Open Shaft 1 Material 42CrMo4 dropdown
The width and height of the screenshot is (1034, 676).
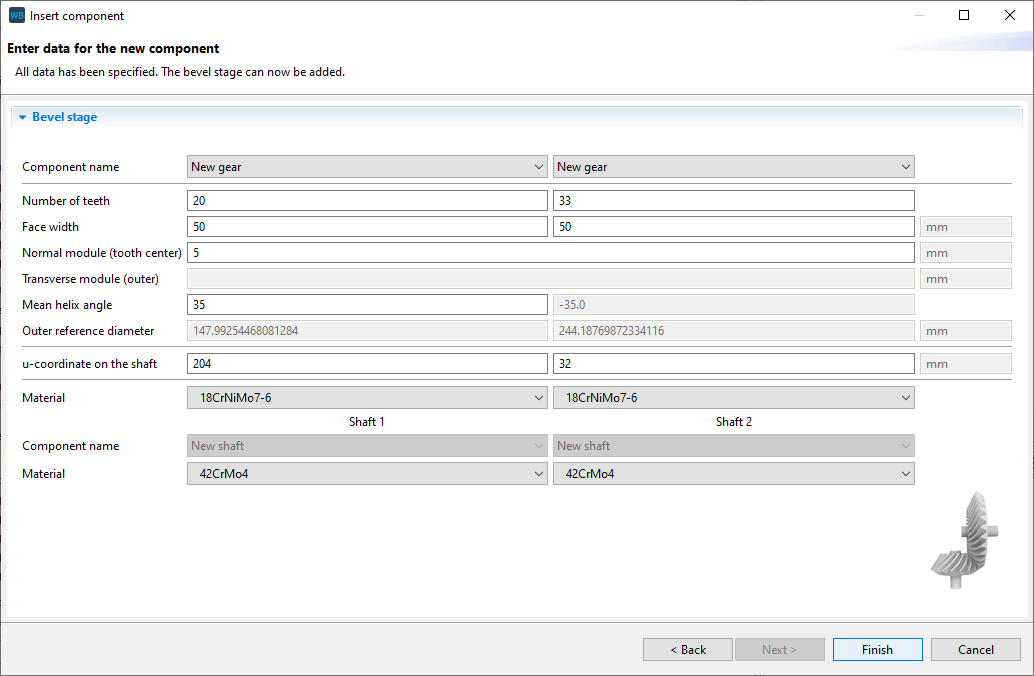click(x=367, y=474)
